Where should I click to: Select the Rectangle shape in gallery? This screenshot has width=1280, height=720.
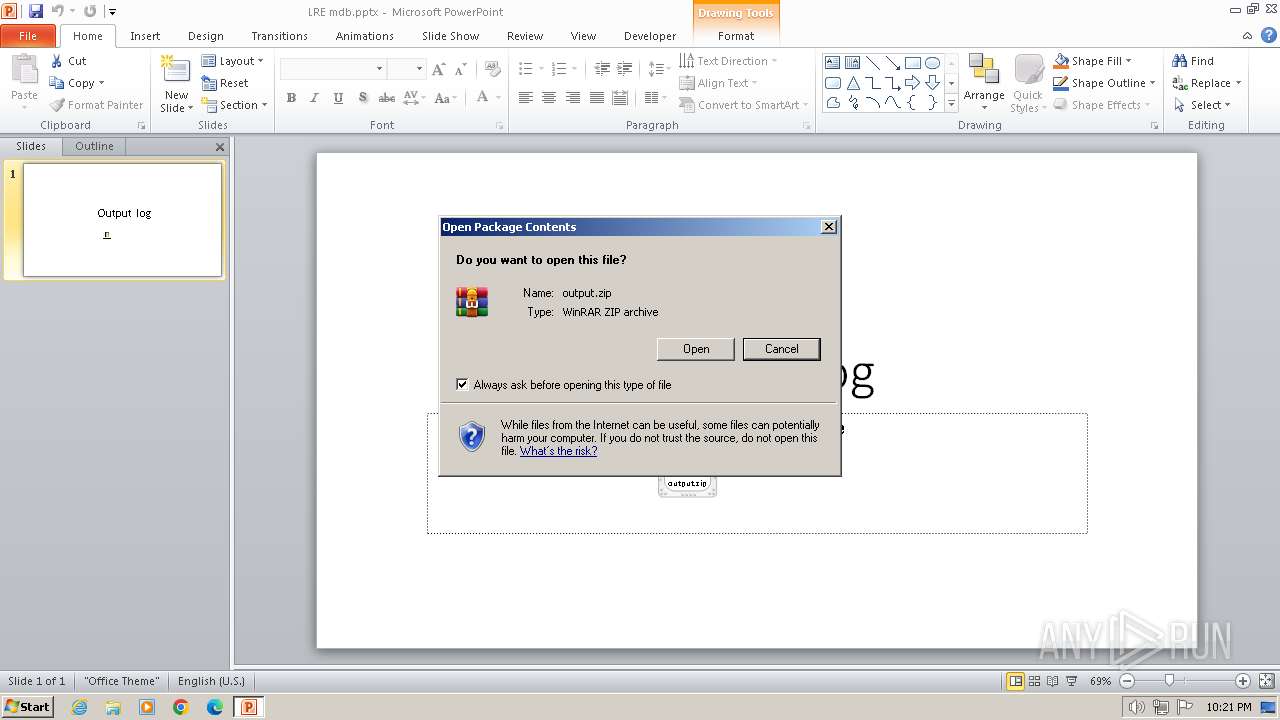pos(912,62)
